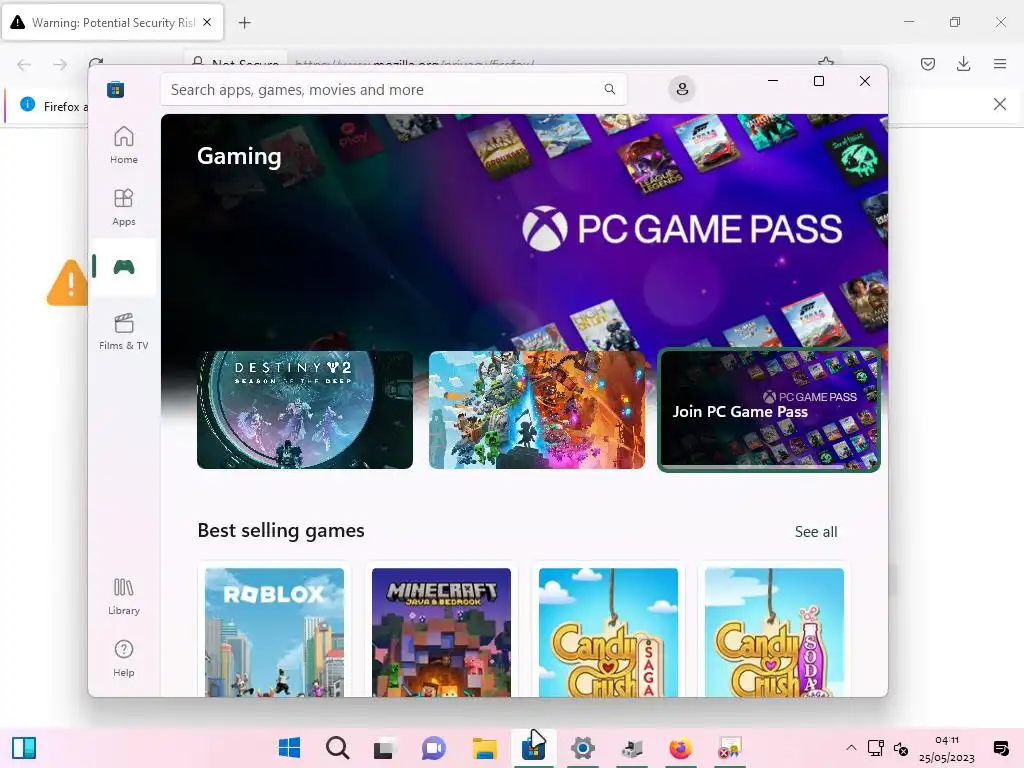Open a new tab in Firefox
1024x768 pixels.
pos(244,23)
